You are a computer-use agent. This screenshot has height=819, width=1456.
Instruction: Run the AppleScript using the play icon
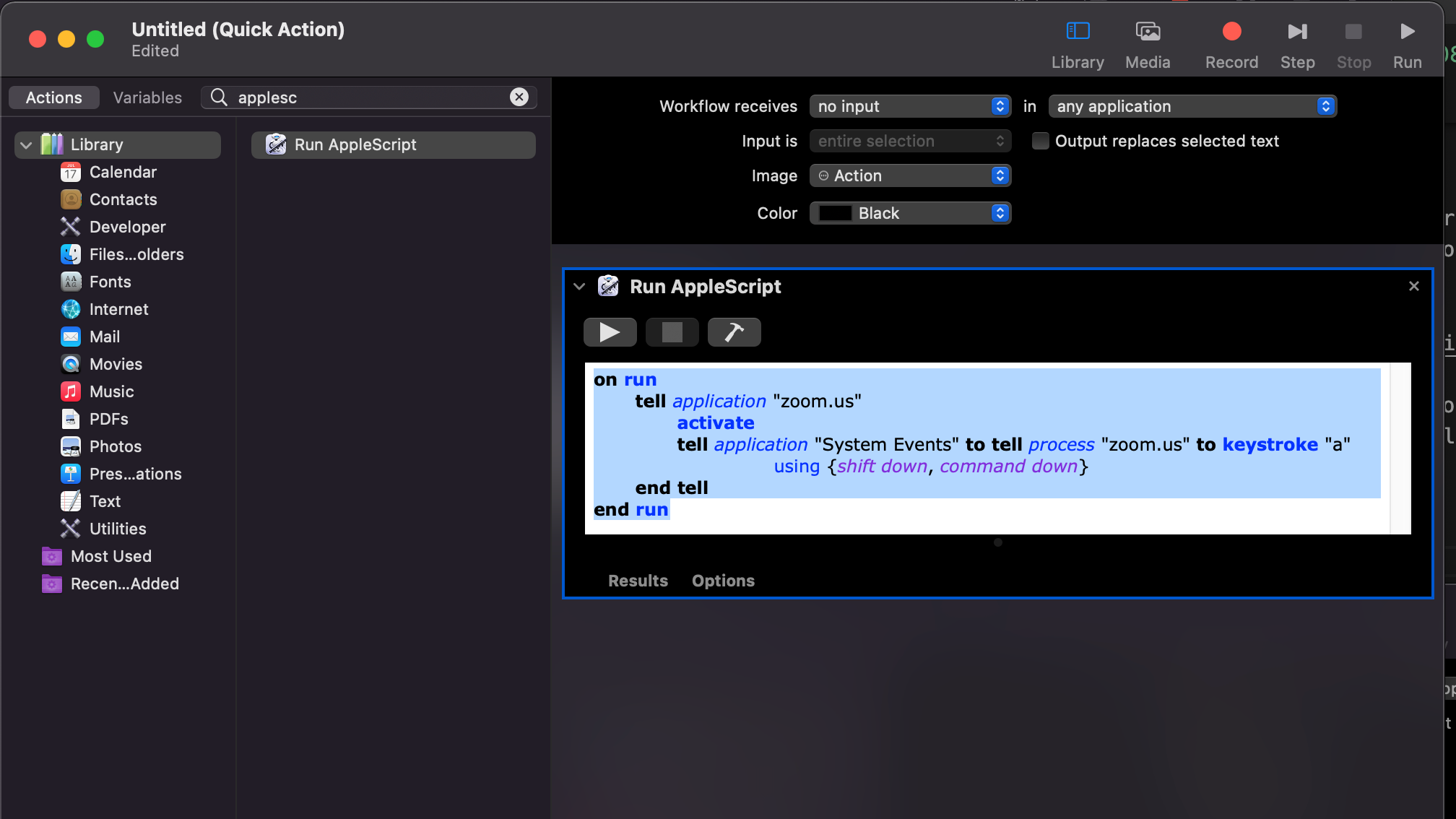click(610, 332)
